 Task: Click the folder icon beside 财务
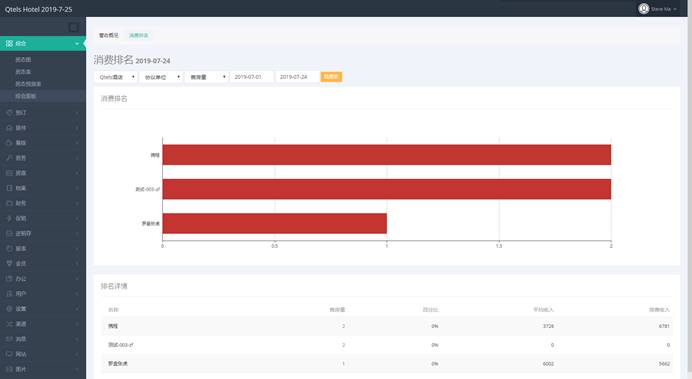(9, 203)
